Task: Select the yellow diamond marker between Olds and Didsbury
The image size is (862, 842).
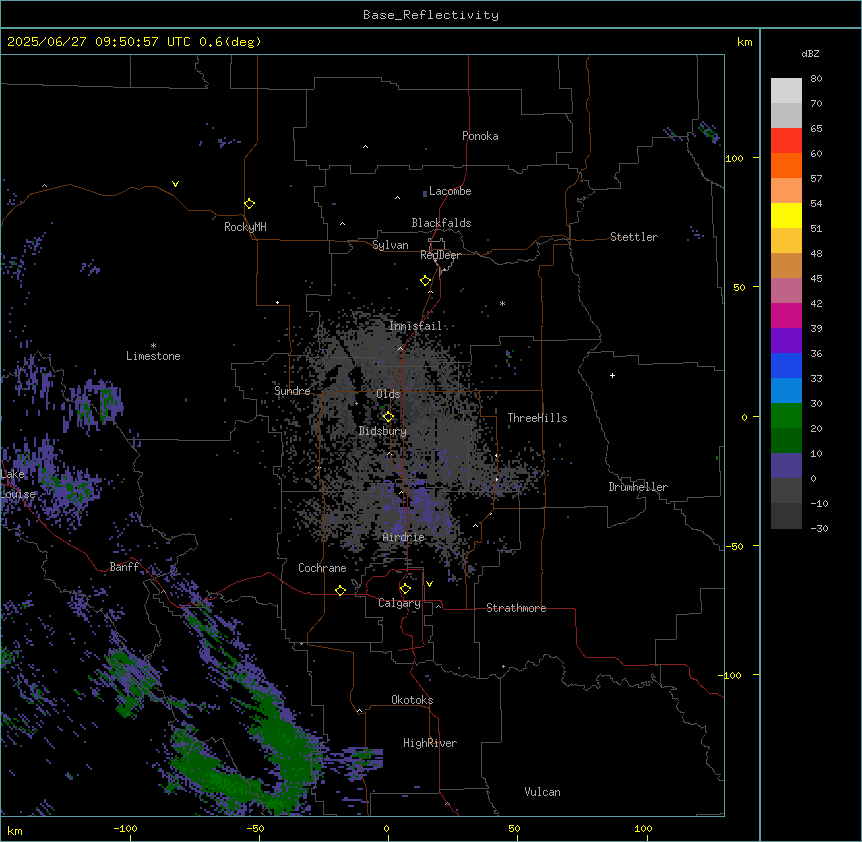Action: click(x=388, y=416)
